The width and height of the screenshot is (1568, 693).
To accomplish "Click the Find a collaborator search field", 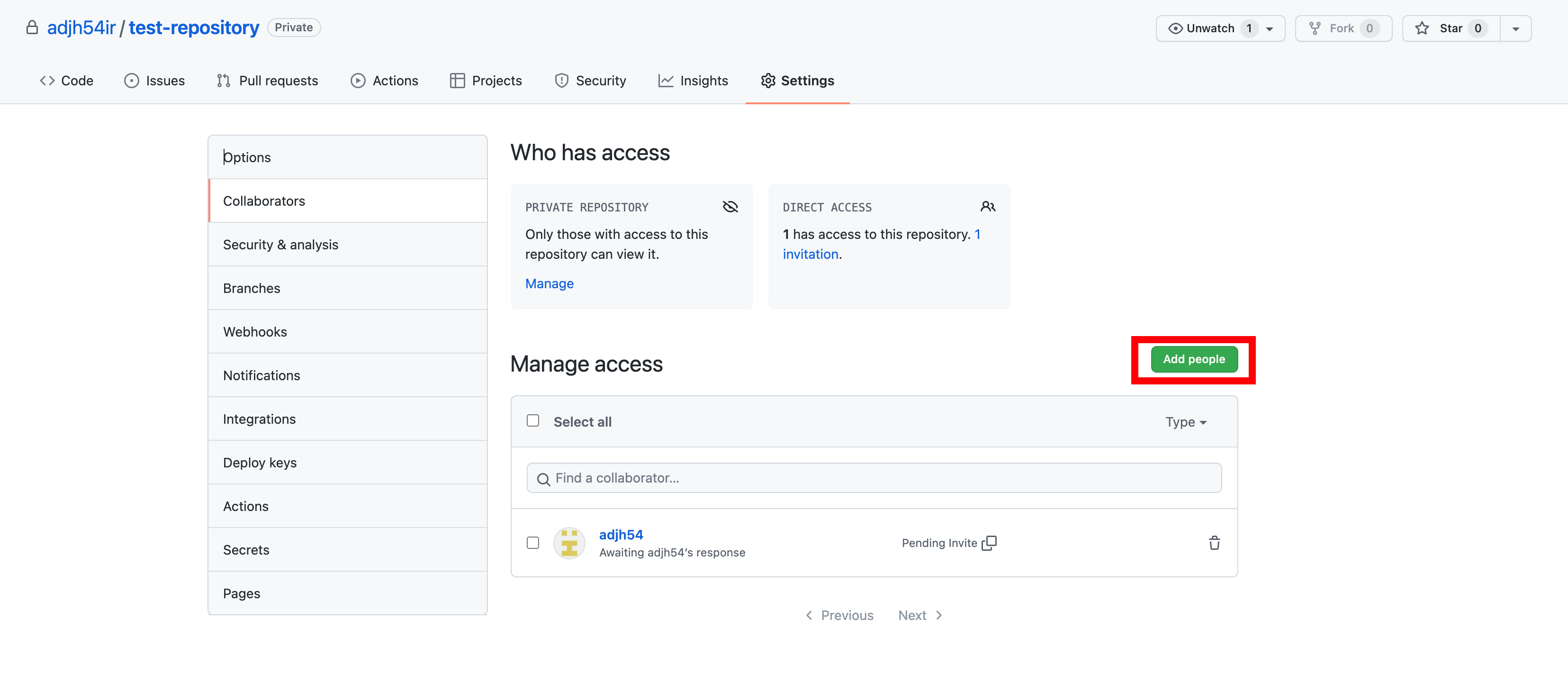I will pos(874,478).
